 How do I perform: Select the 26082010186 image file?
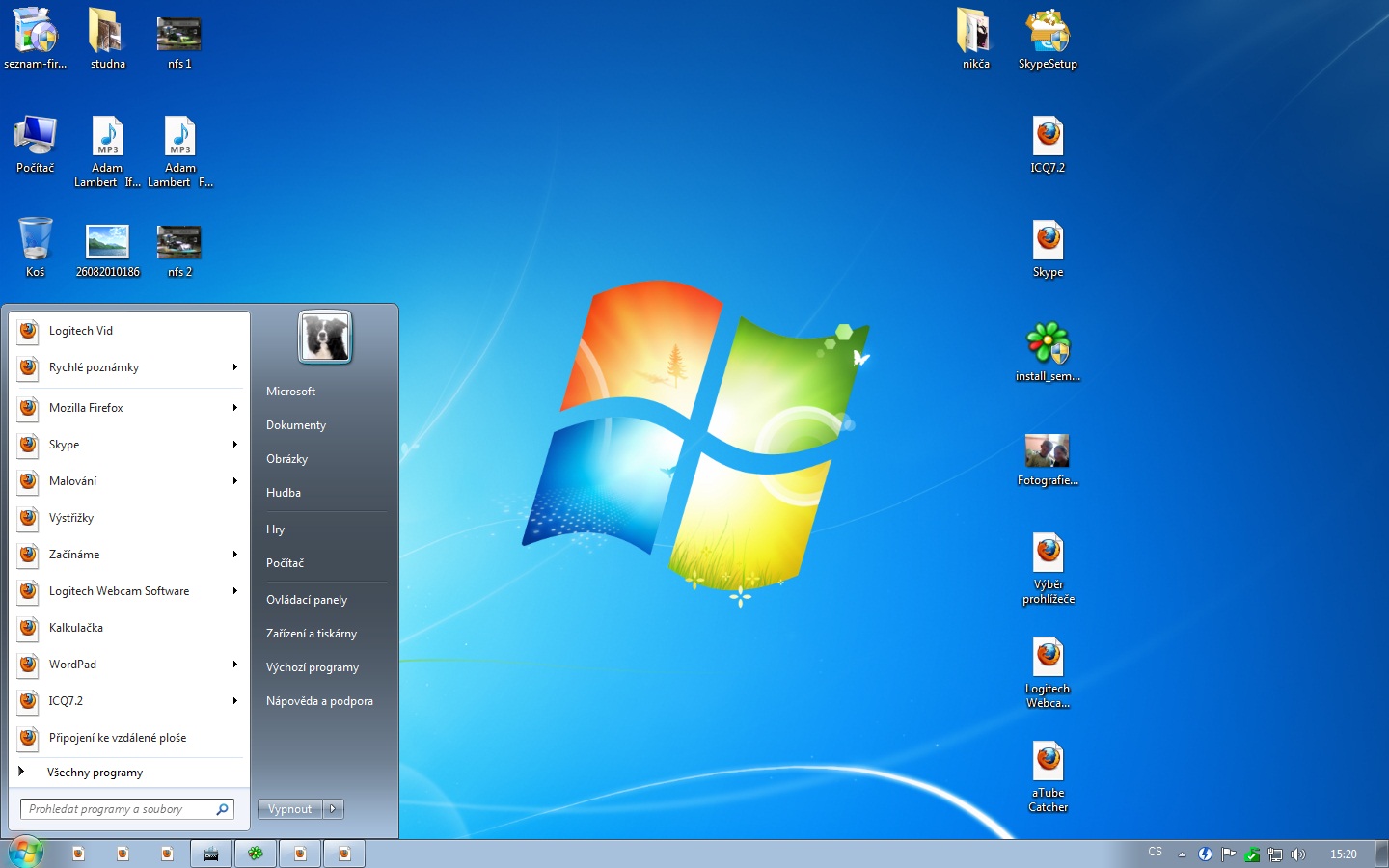107,249
